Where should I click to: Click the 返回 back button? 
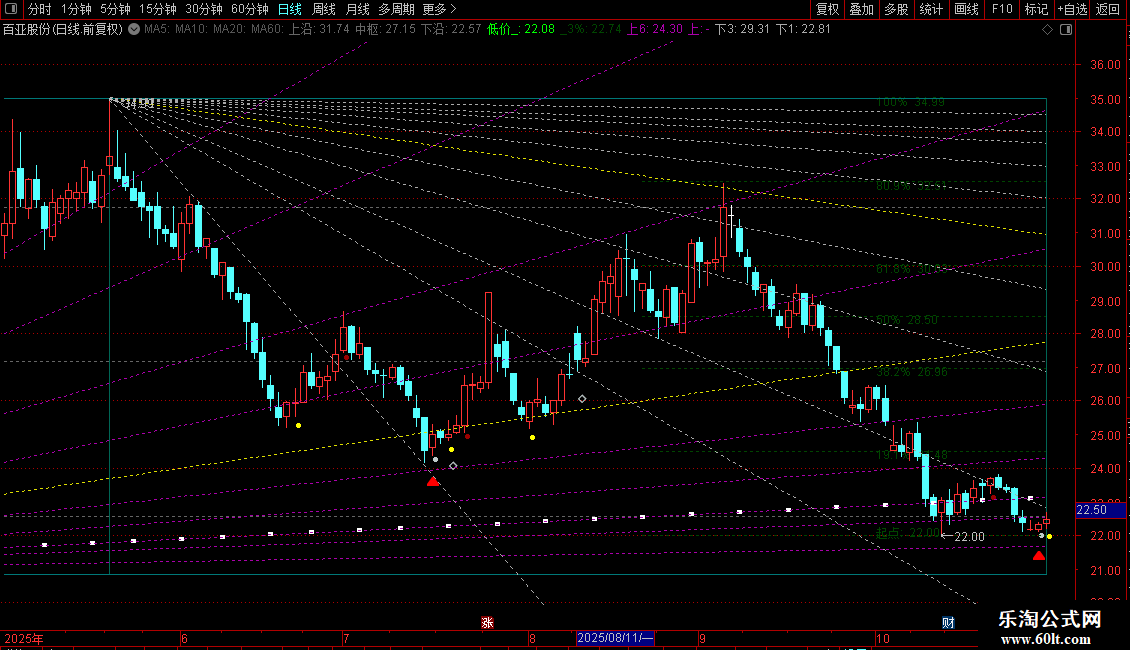1108,9
